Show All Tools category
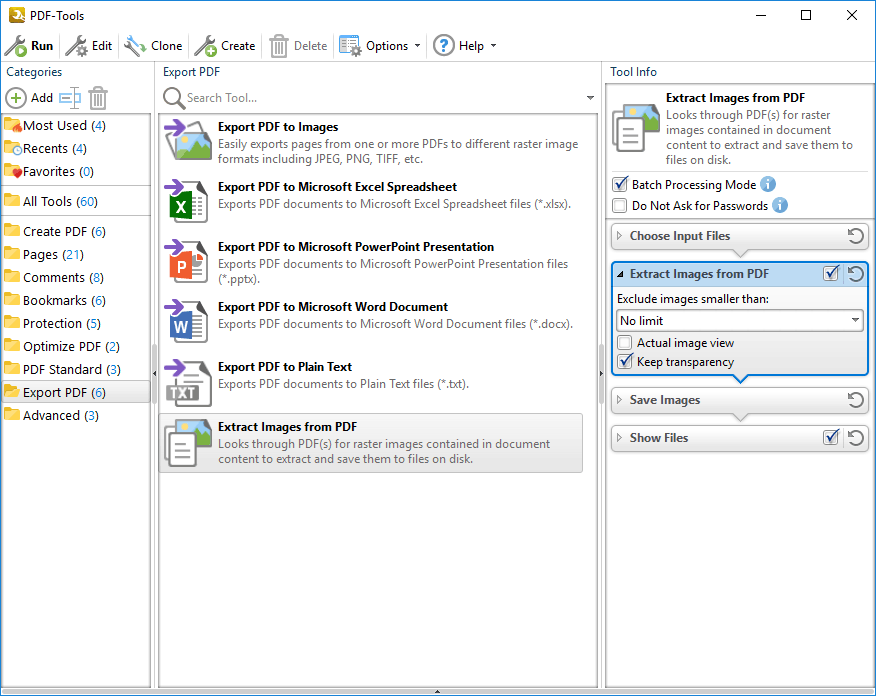876x696 pixels. pyautogui.click(x=76, y=201)
